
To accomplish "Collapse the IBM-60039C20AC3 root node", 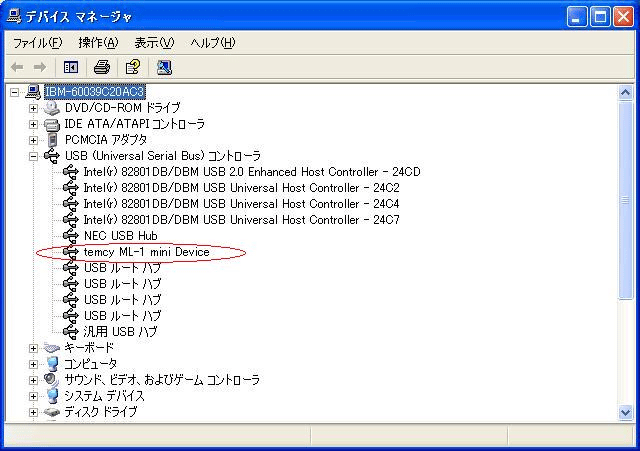I will click(x=15, y=92).
